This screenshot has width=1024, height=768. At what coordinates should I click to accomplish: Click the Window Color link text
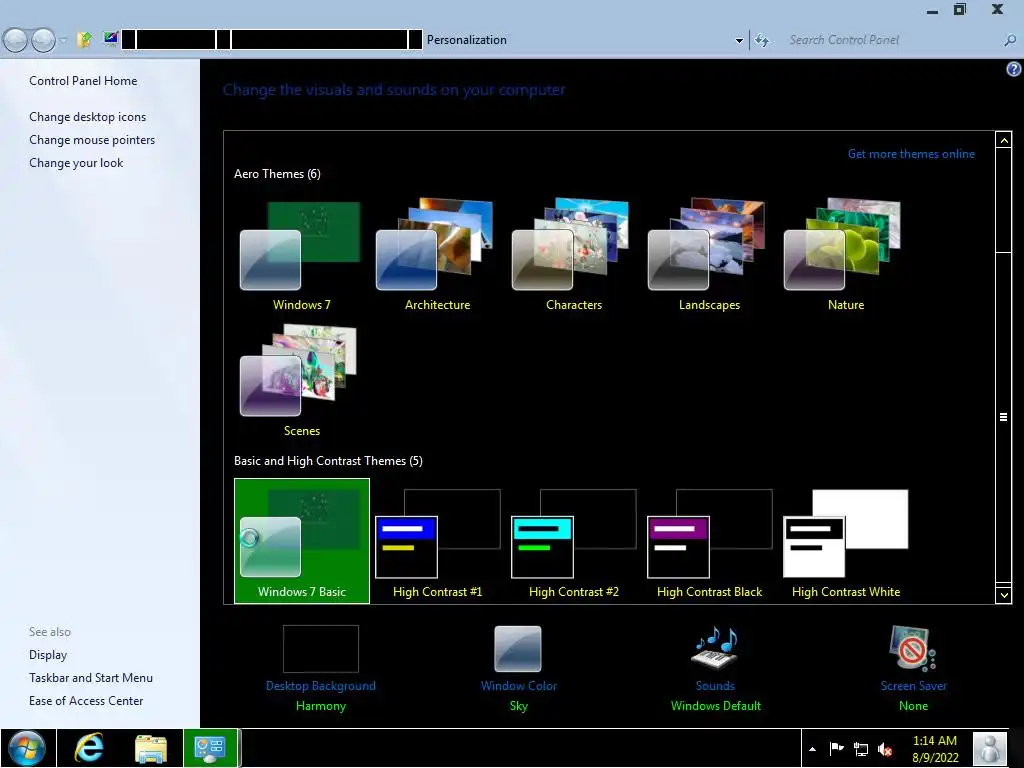[519, 686]
